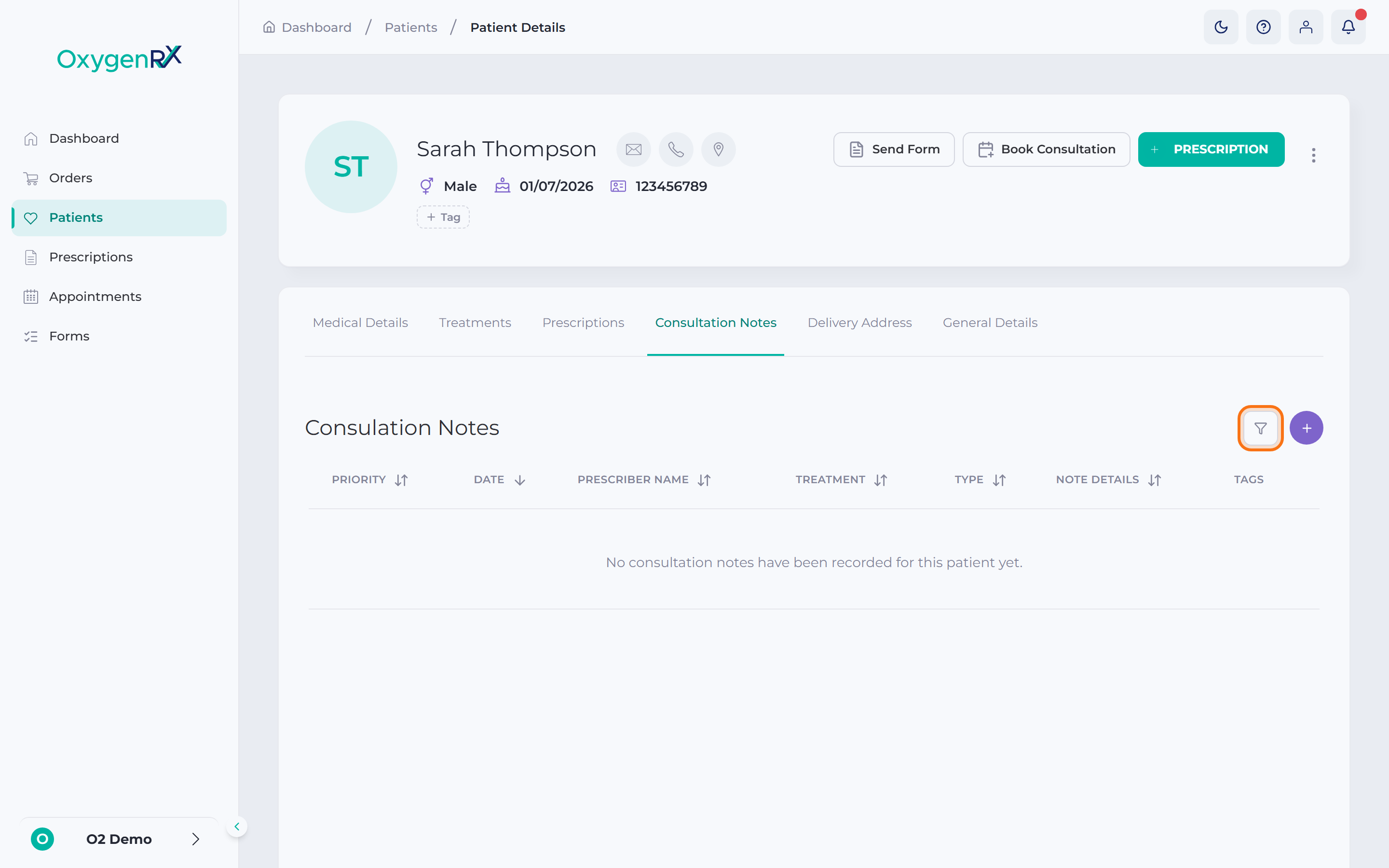Go to Patients breadcrumb link
The width and height of the screenshot is (1389, 868).
(411, 27)
